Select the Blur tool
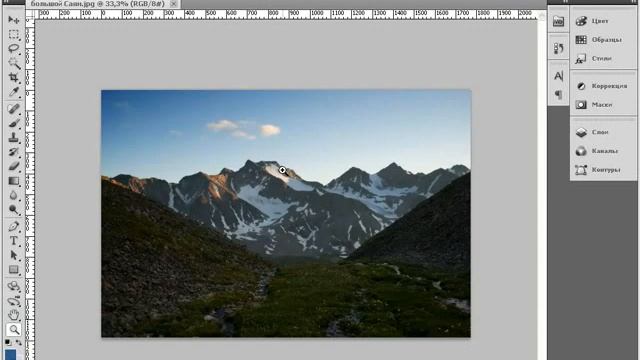Screen dimensions: 640x360 (x=14, y=195)
